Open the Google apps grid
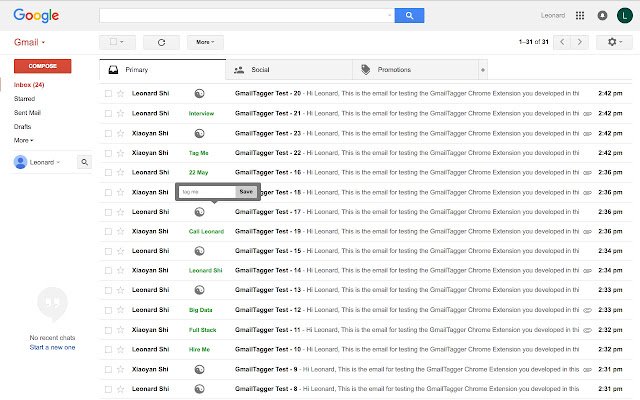 tap(580, 16)
